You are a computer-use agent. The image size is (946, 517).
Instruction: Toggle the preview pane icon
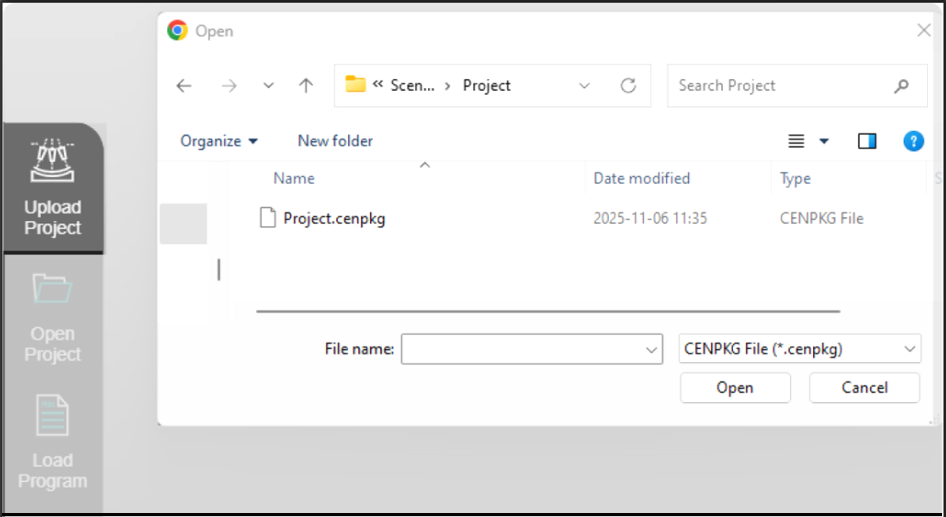[x=867, y=141]
